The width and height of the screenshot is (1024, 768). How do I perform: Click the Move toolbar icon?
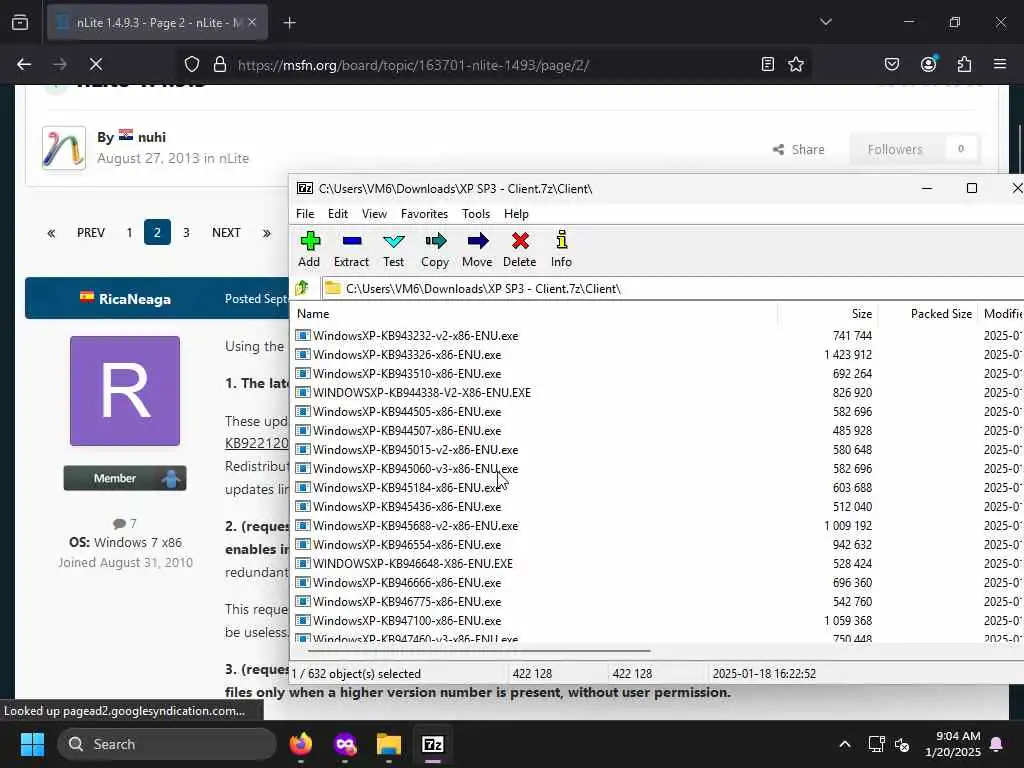click(477, 249)
